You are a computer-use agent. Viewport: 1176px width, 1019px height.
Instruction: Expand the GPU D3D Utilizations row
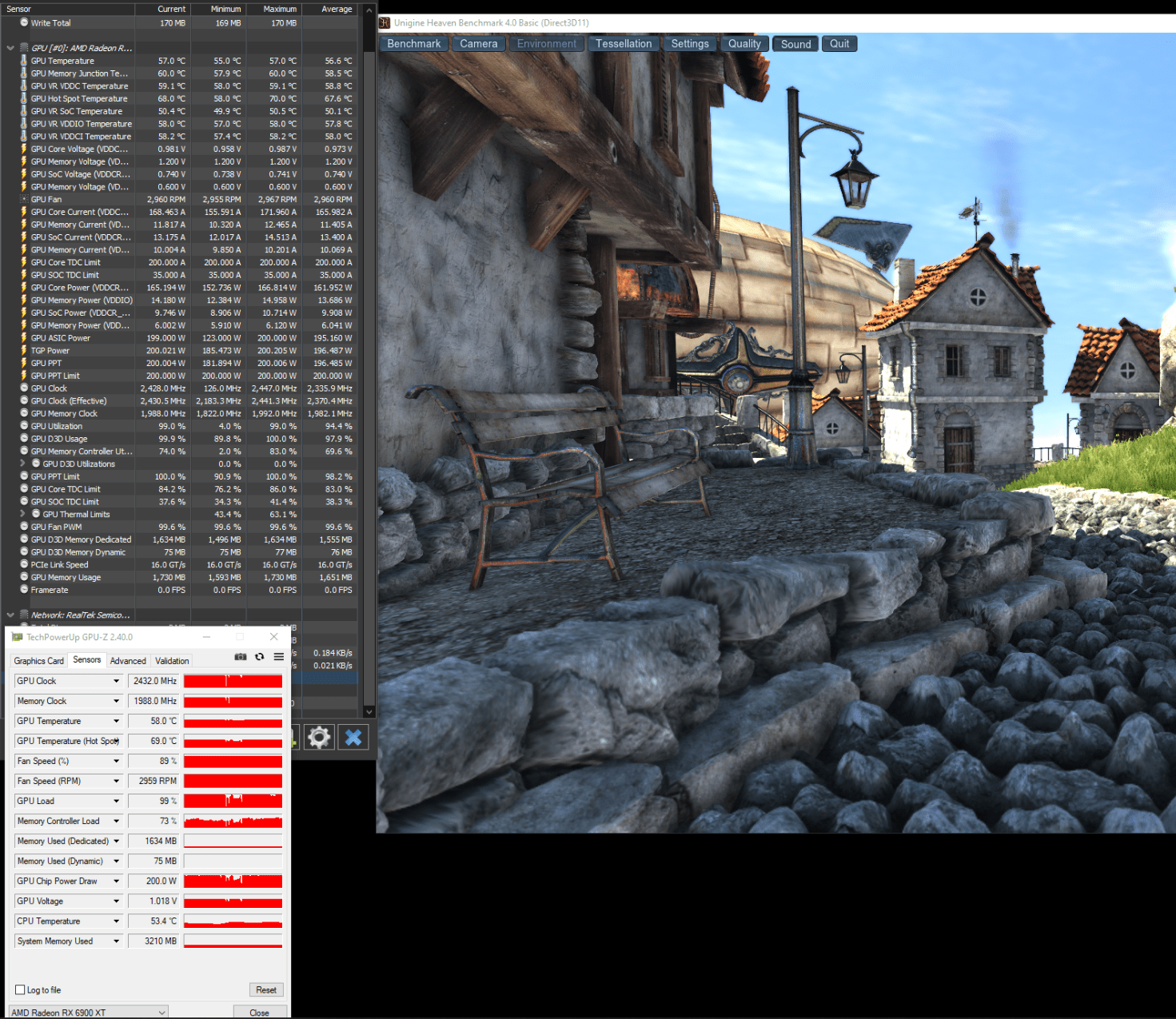pos(22,464)
